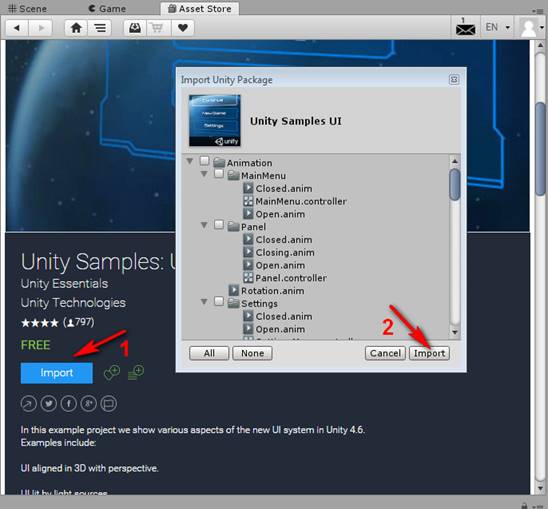The height and width of the screenshot is (509, 548).
Task: Open the Asset Store home page
Action: click(76, 28)
